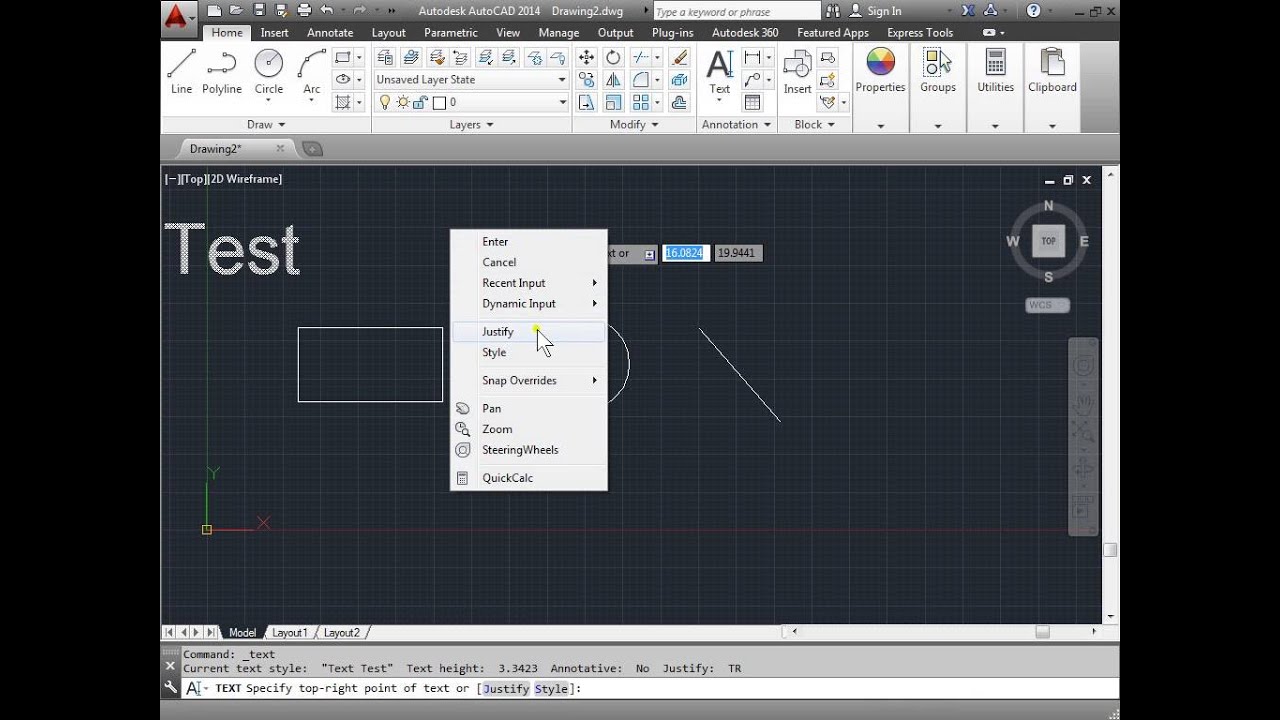Image resolution: width=1280 pixels, height=720 pixels.
Task: Click the Undo arrow icon
Action: point(326,11)
